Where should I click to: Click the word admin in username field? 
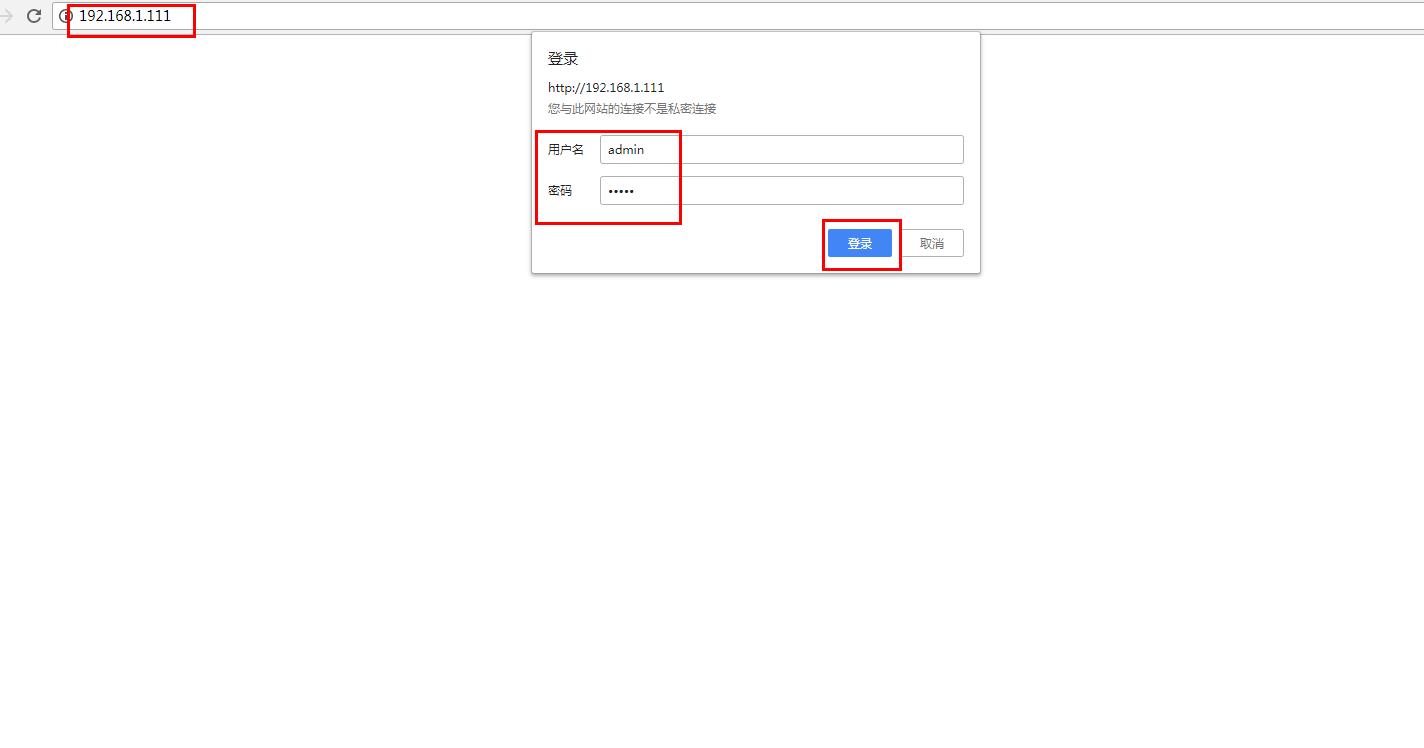click(626, 150)
